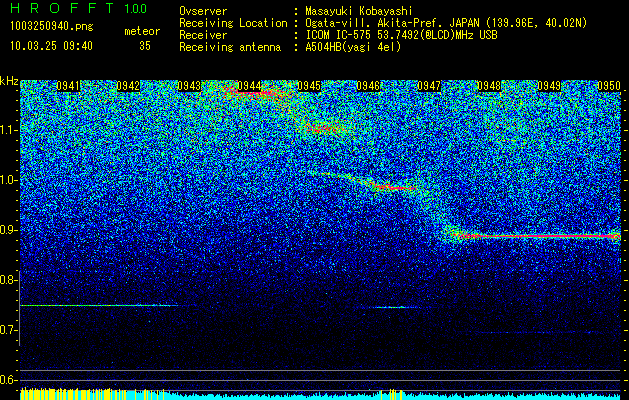Click the 1.1 kHz axis label
The image size is (629, 400).
(9, 130)
